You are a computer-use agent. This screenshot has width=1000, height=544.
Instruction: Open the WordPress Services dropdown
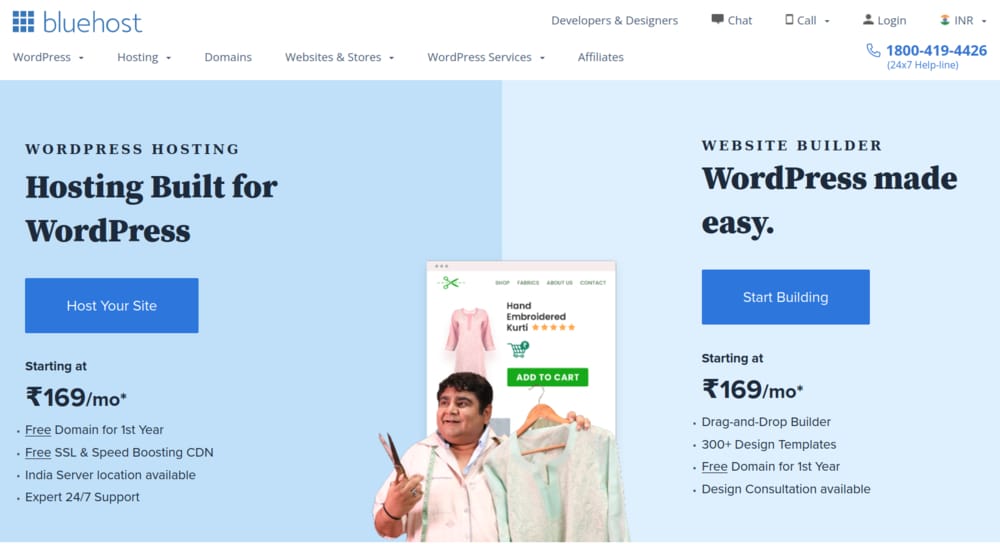[486, 57]
